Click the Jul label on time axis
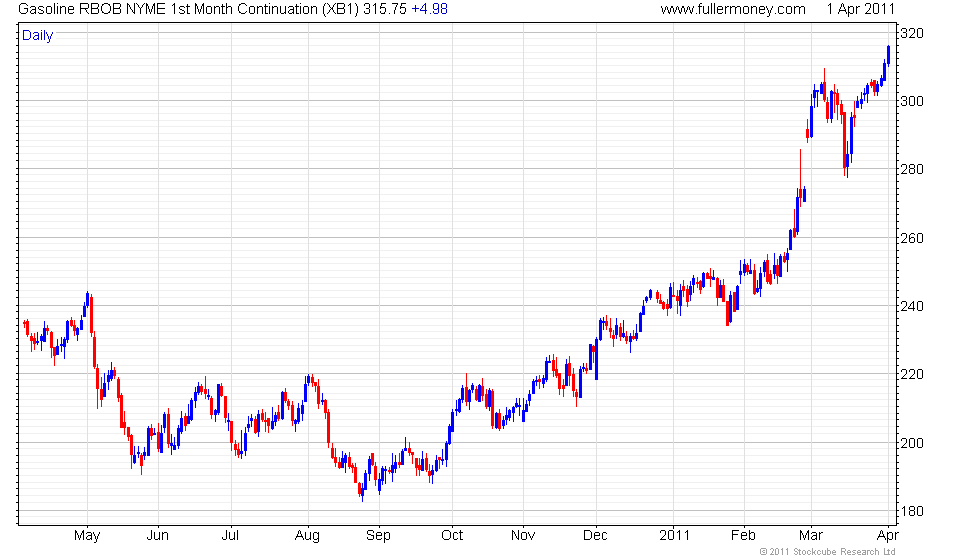Screen dimensions: 980x560 click(231, 536)
